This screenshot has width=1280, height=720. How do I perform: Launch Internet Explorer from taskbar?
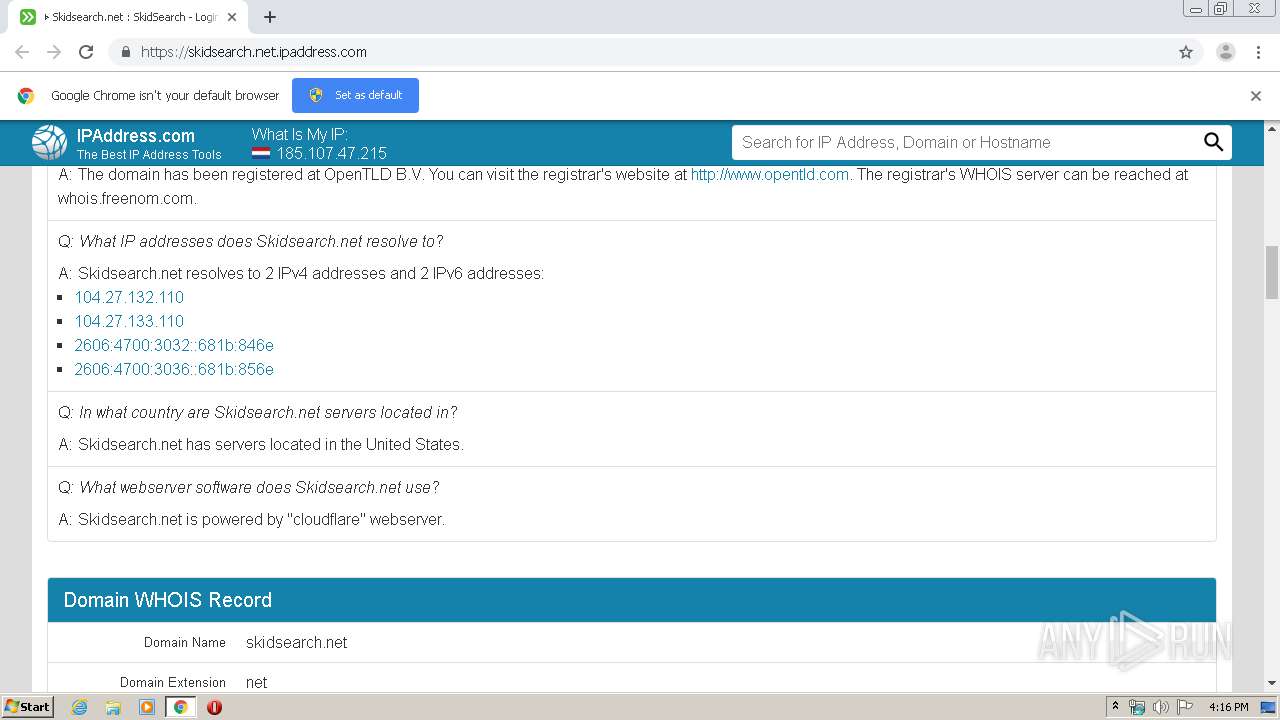click(79, 707)
